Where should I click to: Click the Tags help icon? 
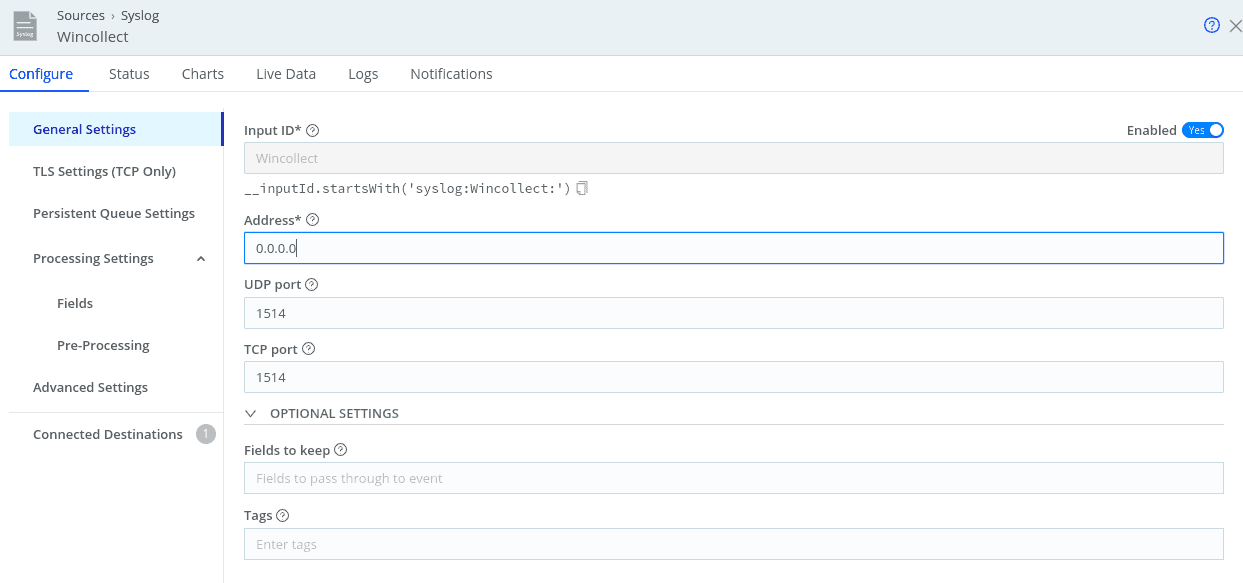pos(282,516)
